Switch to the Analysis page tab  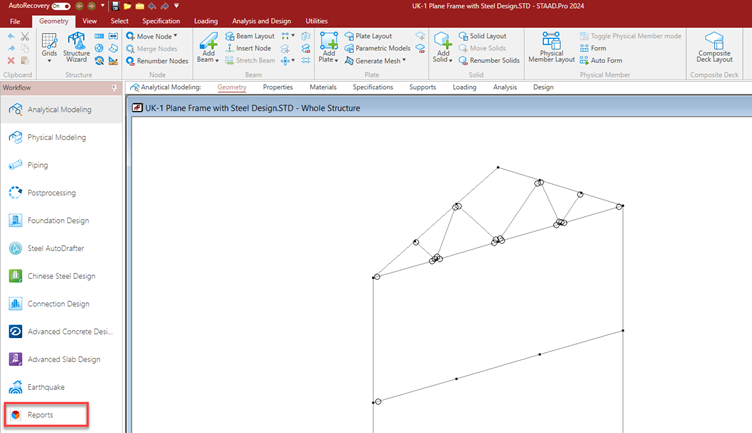click(x=505, y=87)
